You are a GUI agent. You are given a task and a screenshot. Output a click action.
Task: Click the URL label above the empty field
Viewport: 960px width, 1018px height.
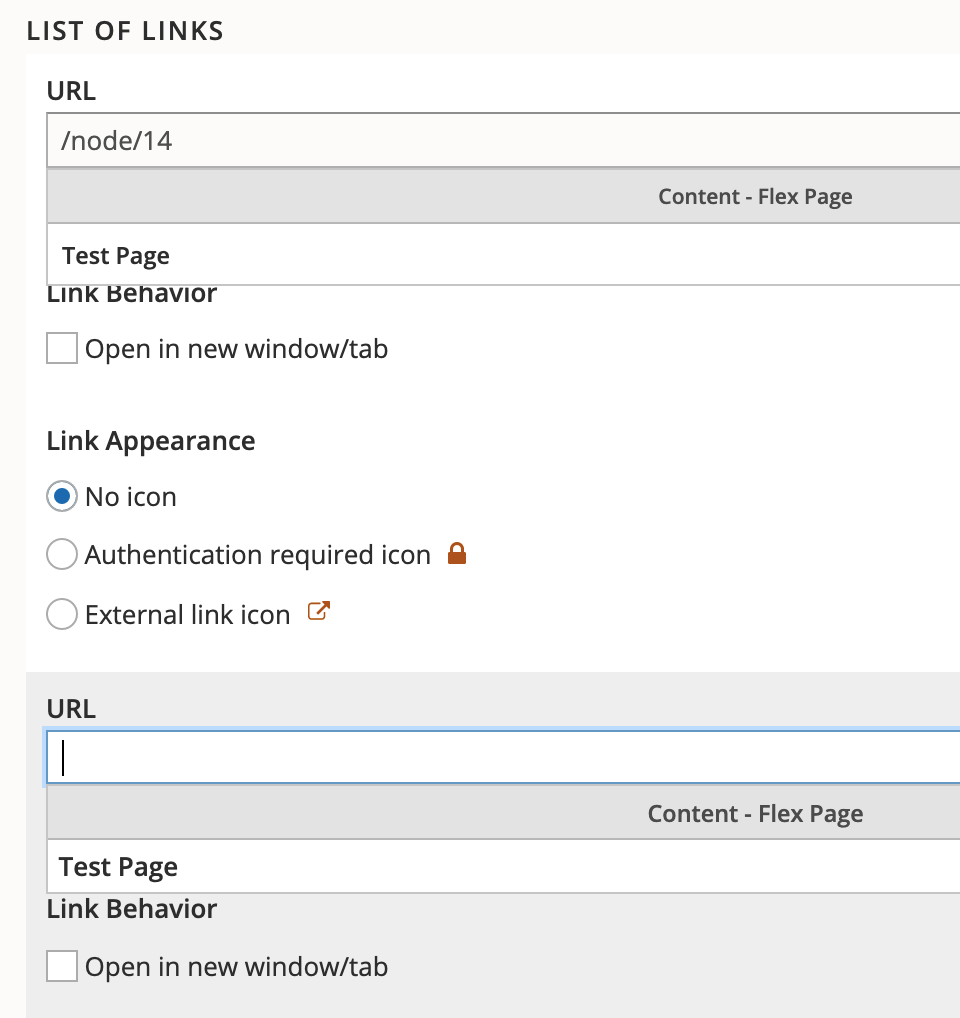pyautogui.click(x=71, y=709)
